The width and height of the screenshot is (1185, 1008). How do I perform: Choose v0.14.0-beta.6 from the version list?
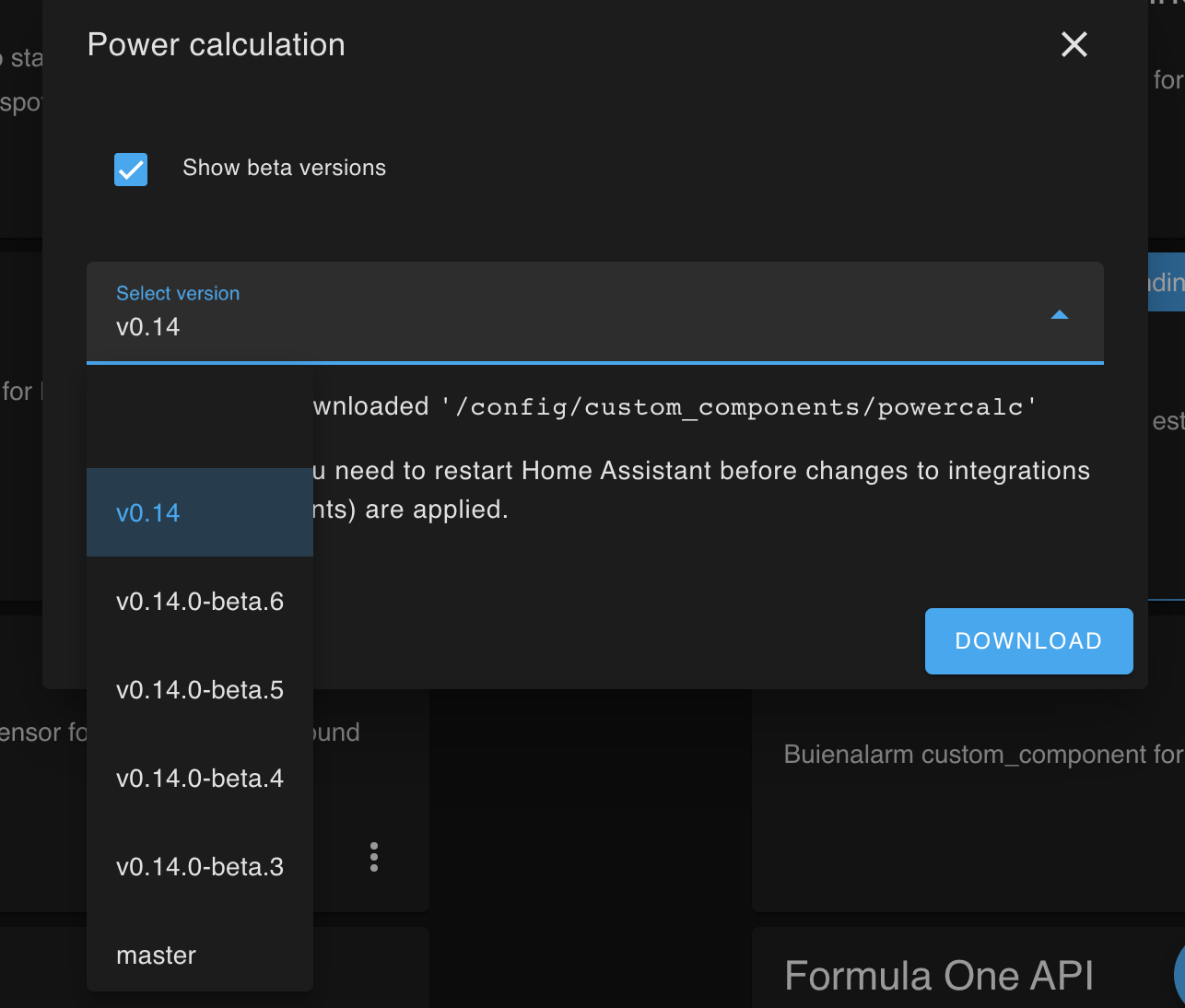pos(199,601)
